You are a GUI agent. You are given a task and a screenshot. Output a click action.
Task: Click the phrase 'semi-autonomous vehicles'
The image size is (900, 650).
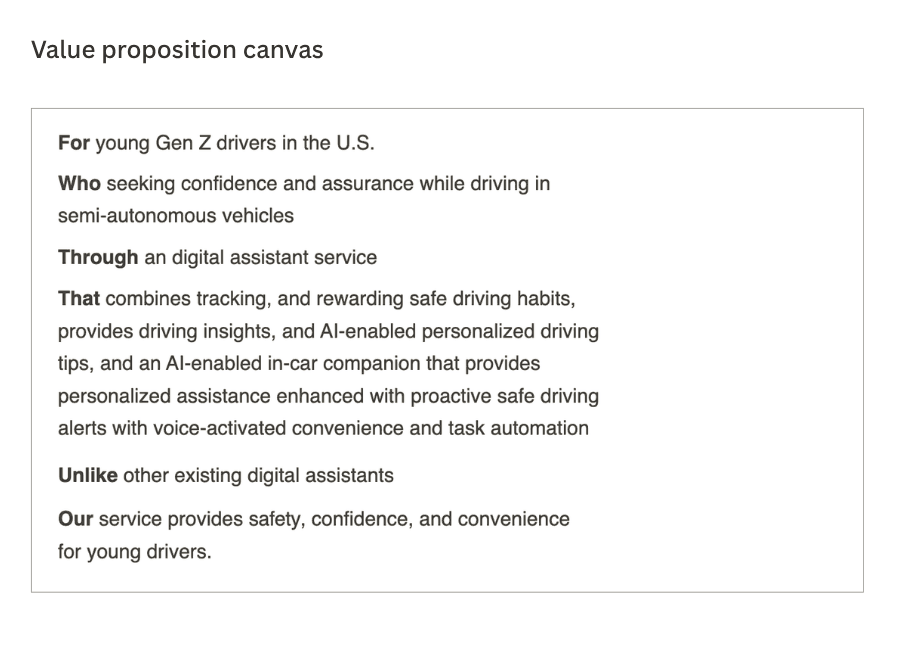(176, 215)
